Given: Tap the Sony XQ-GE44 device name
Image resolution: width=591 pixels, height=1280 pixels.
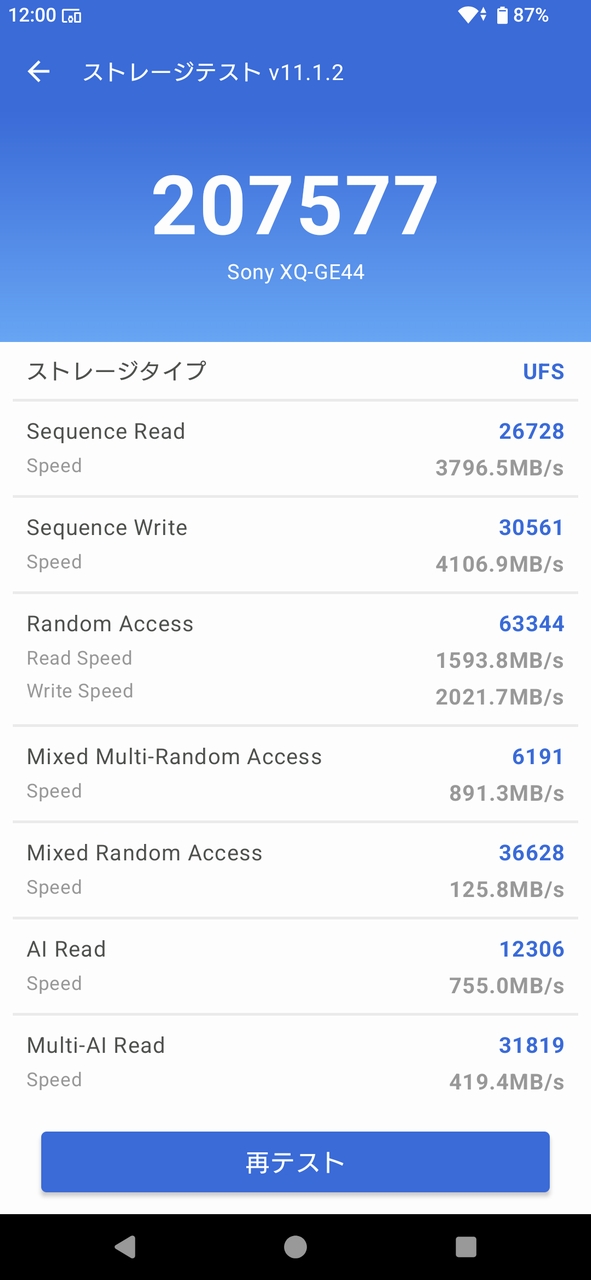Looking at the screenshot, I should (x=295, y=272).
